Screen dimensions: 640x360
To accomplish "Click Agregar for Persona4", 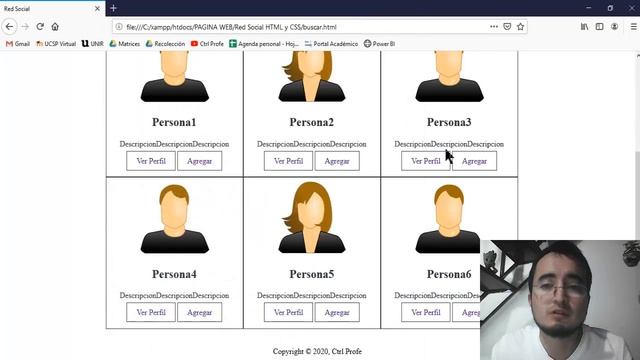I will pos(200,312).
